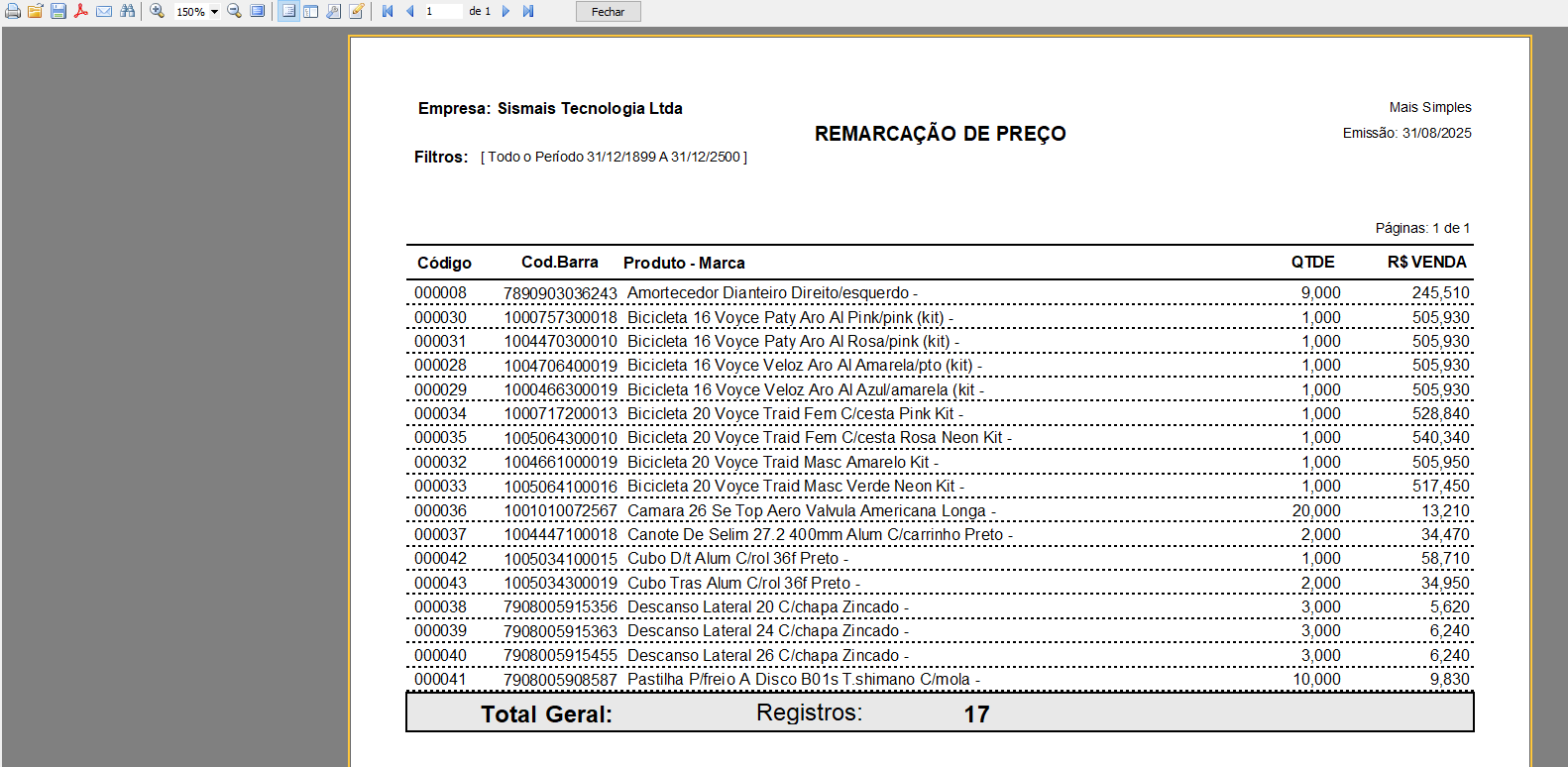Export report to PDF

[x=81, y=12]
